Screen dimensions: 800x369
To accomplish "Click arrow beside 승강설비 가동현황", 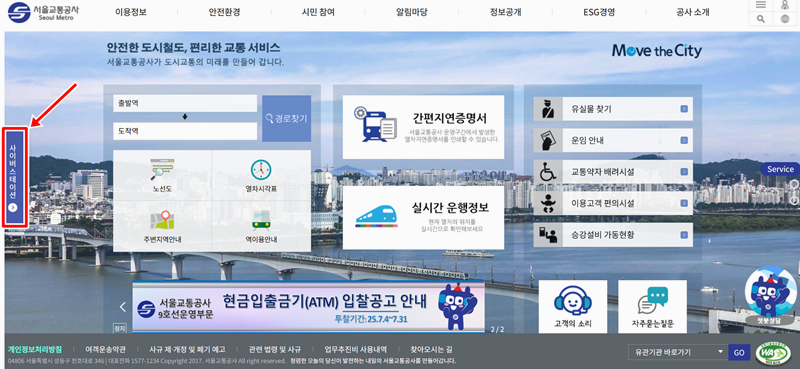I will (x=684, y=235).
